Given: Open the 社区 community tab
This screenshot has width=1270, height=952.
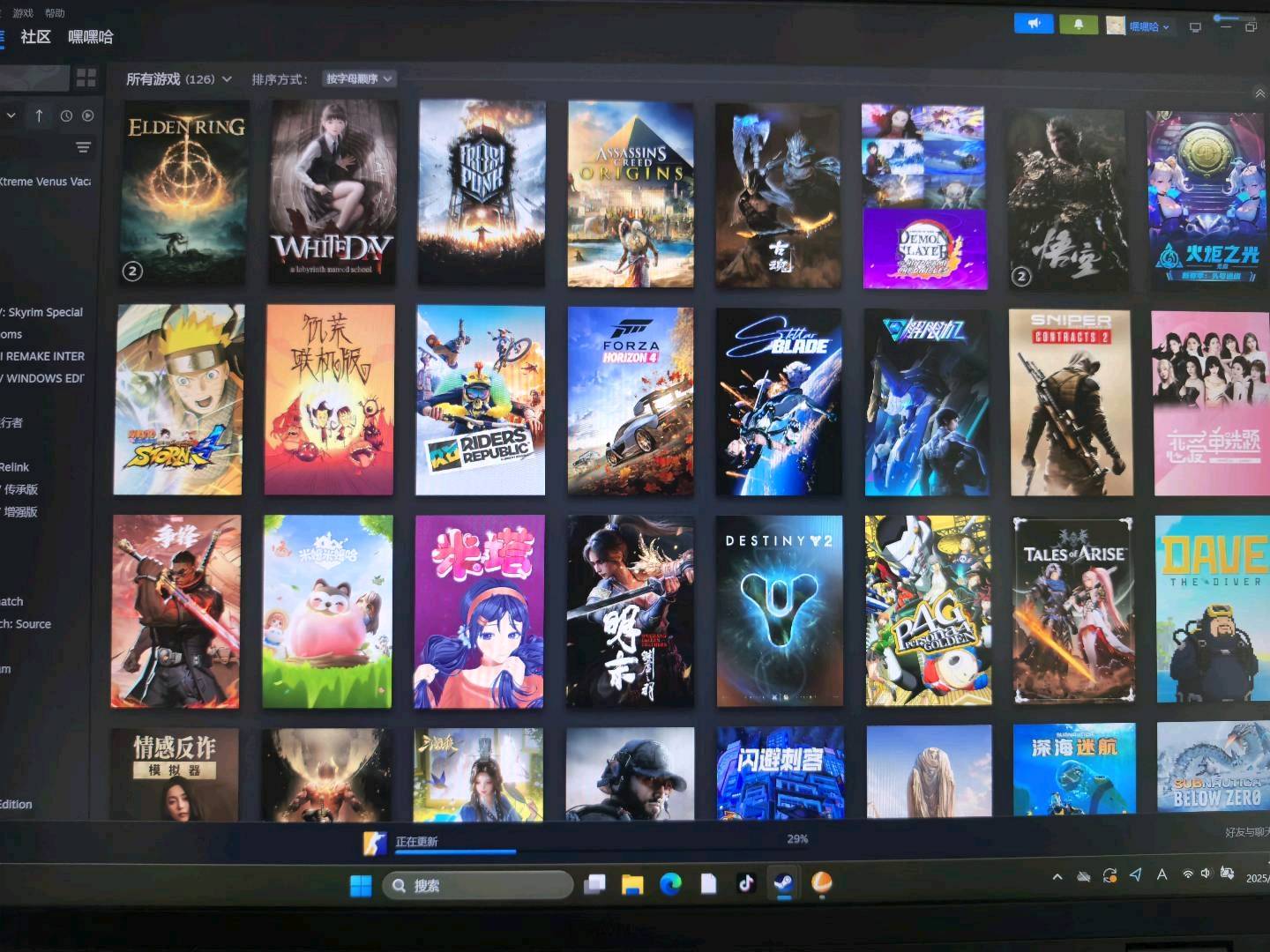Looking at the screenshot, I should point(35,37).
